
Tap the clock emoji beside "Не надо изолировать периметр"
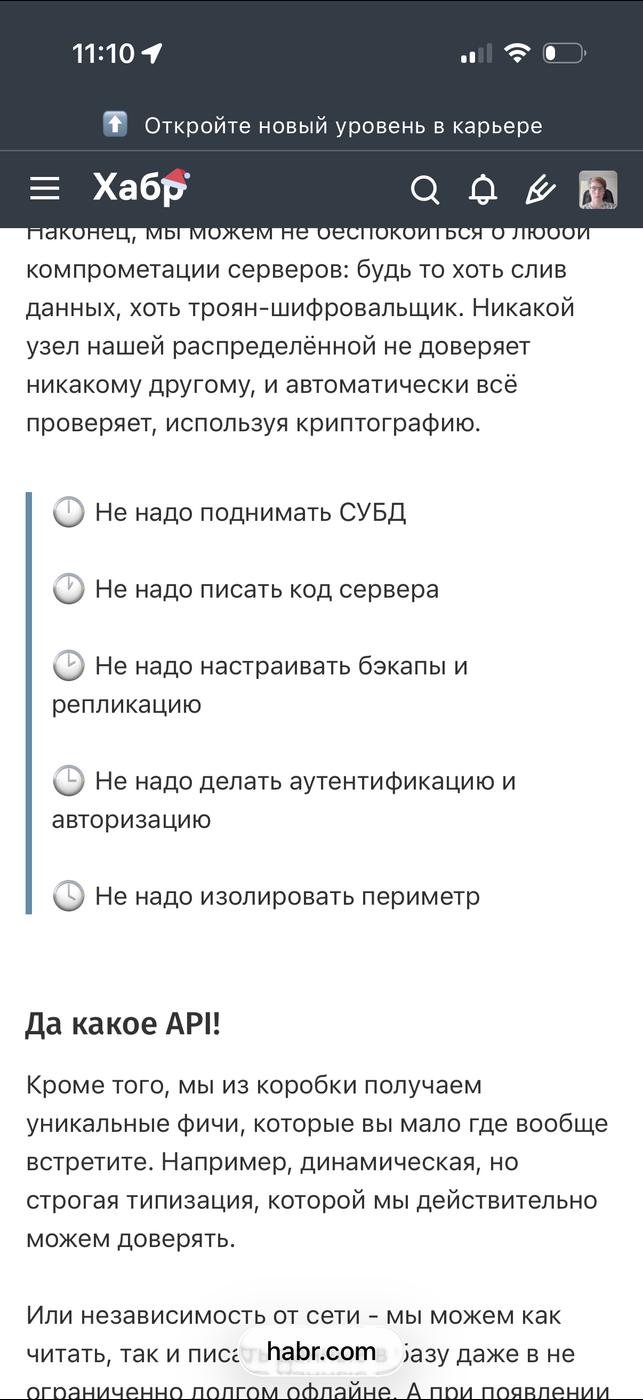[68, 897]
